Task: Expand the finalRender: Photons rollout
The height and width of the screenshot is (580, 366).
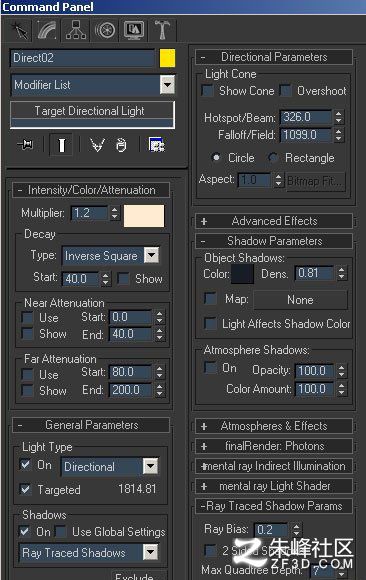Action: 274,446
